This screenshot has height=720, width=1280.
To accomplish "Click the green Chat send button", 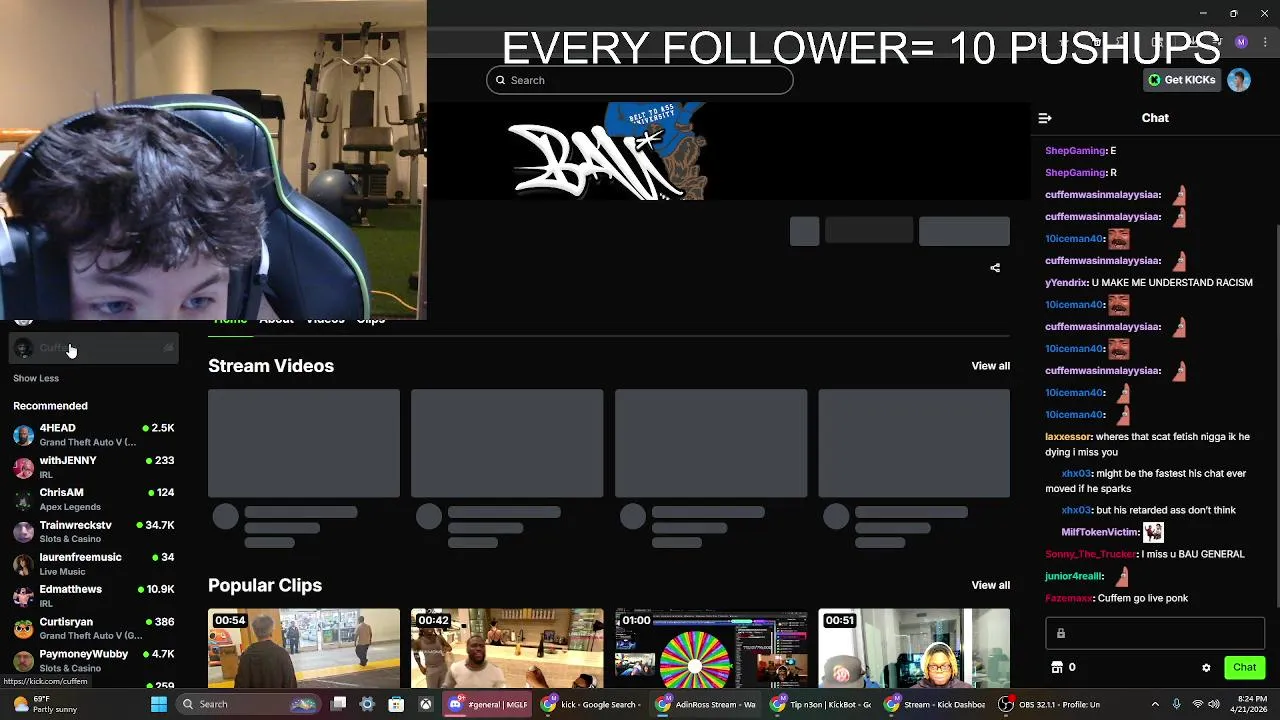I will click(x=1244, y=667).
